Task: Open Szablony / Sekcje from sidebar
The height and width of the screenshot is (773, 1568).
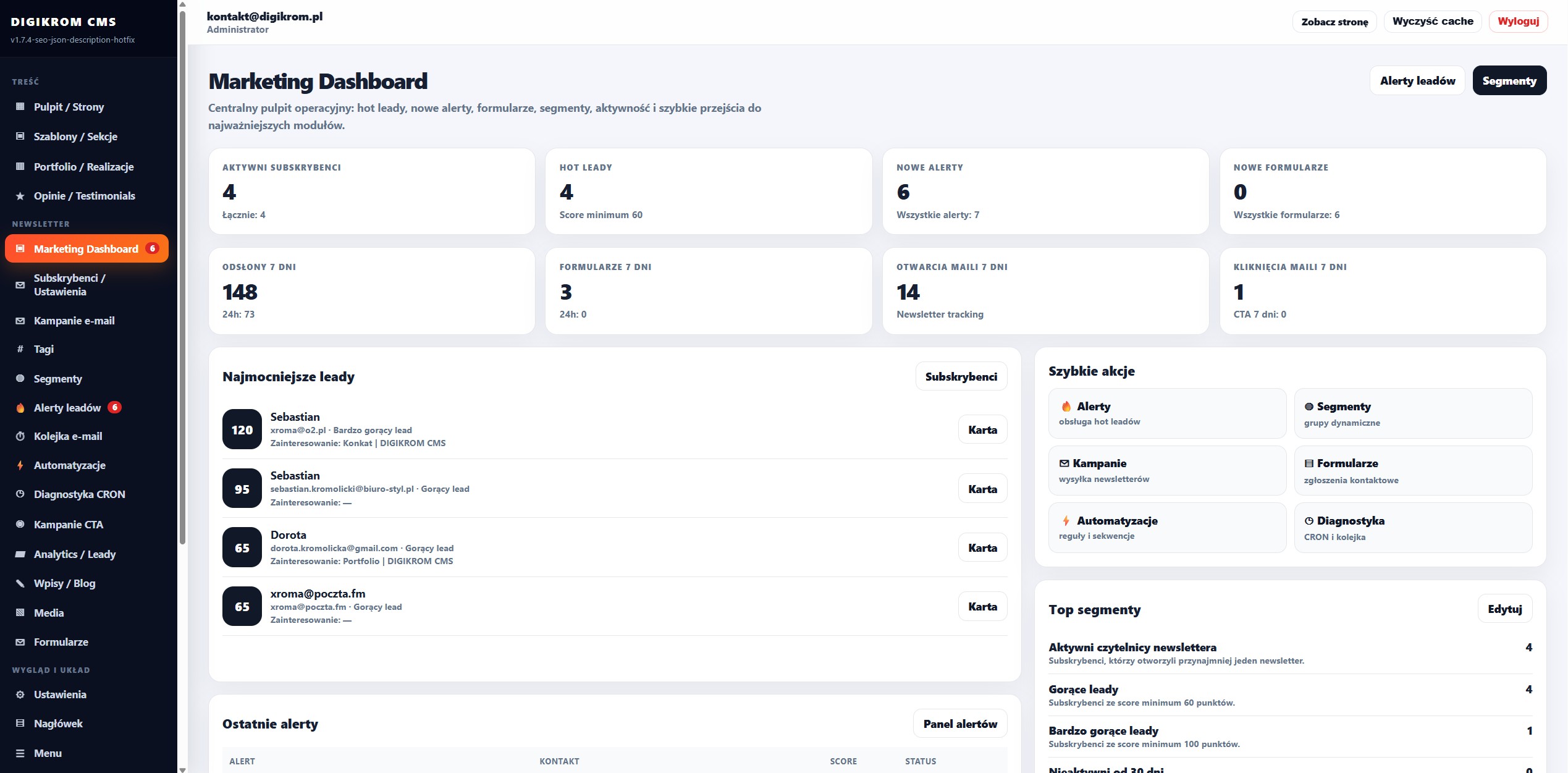Action: pos(86,137)
